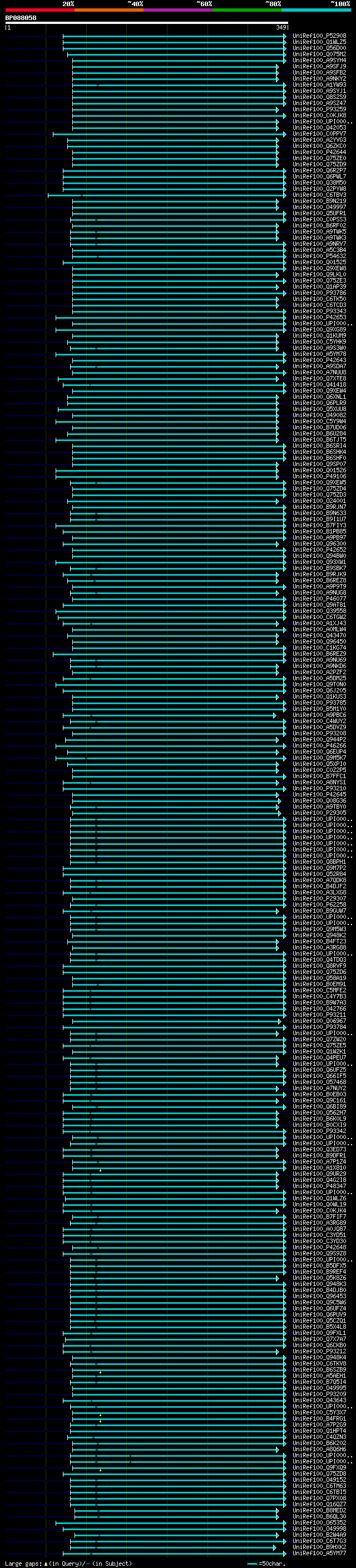
Task: Open hit UniRef100_Q075M2
Action: (319, 55)
